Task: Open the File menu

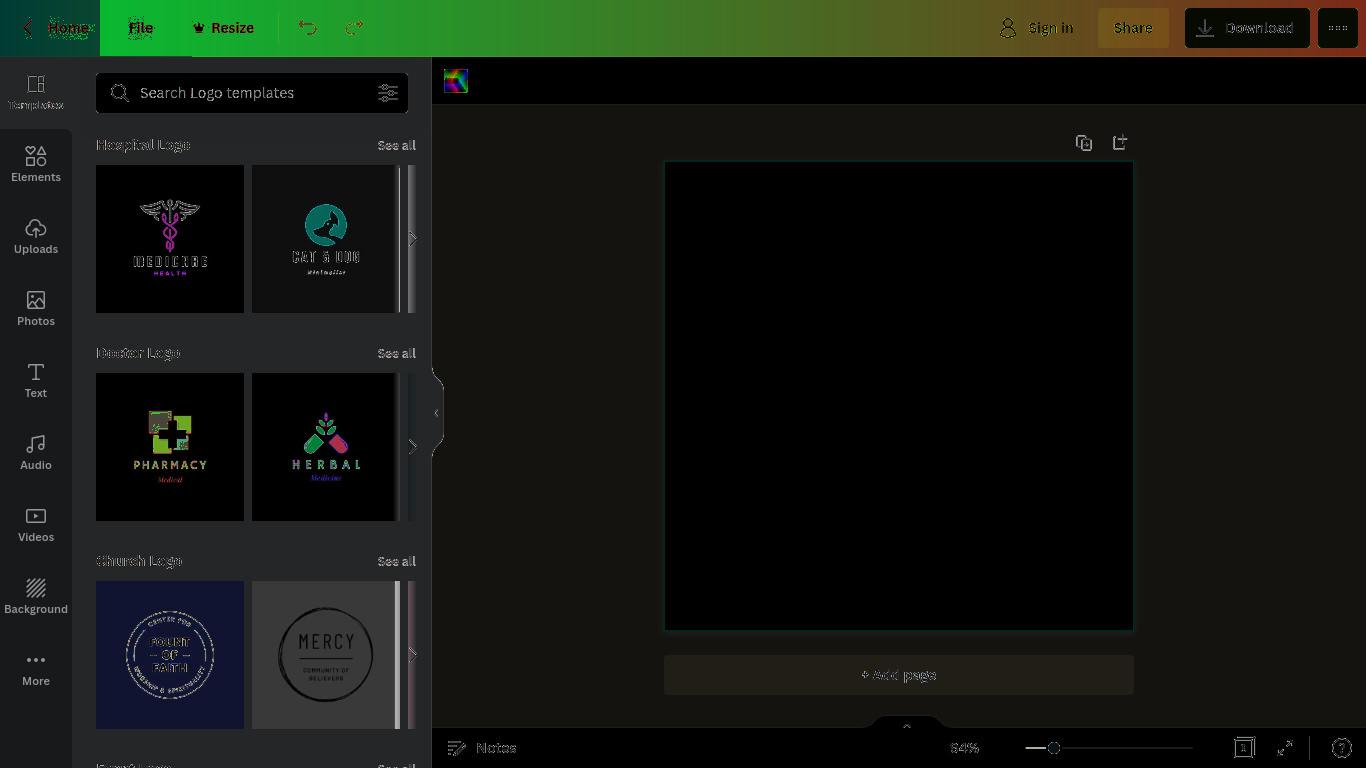Action: pyautogui.click(x=141, y=28)
